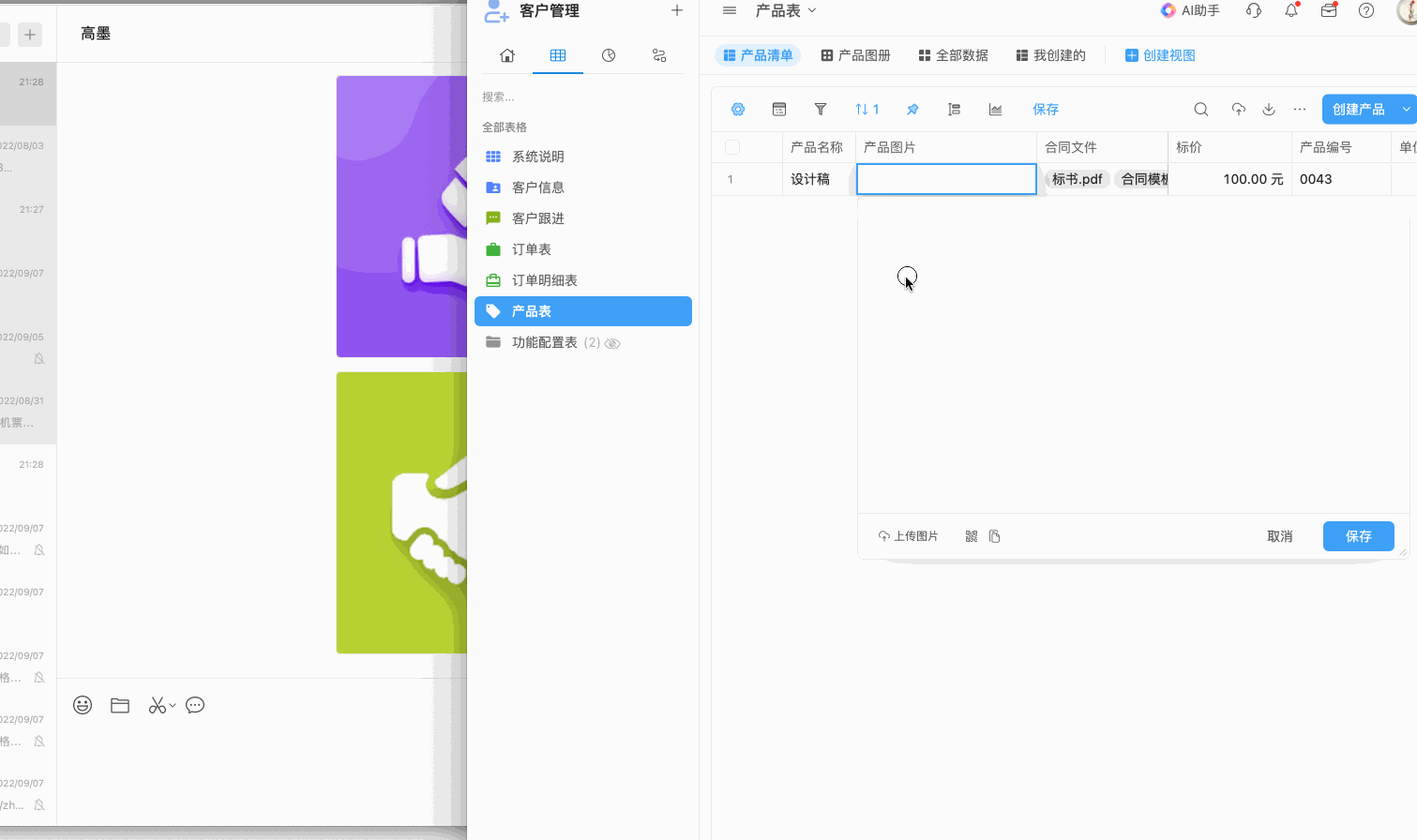The width and height of the screenshot is (1417, 840).
Task: Open the field configuration icon in toolbar
Action: click(x=779, y=110)
